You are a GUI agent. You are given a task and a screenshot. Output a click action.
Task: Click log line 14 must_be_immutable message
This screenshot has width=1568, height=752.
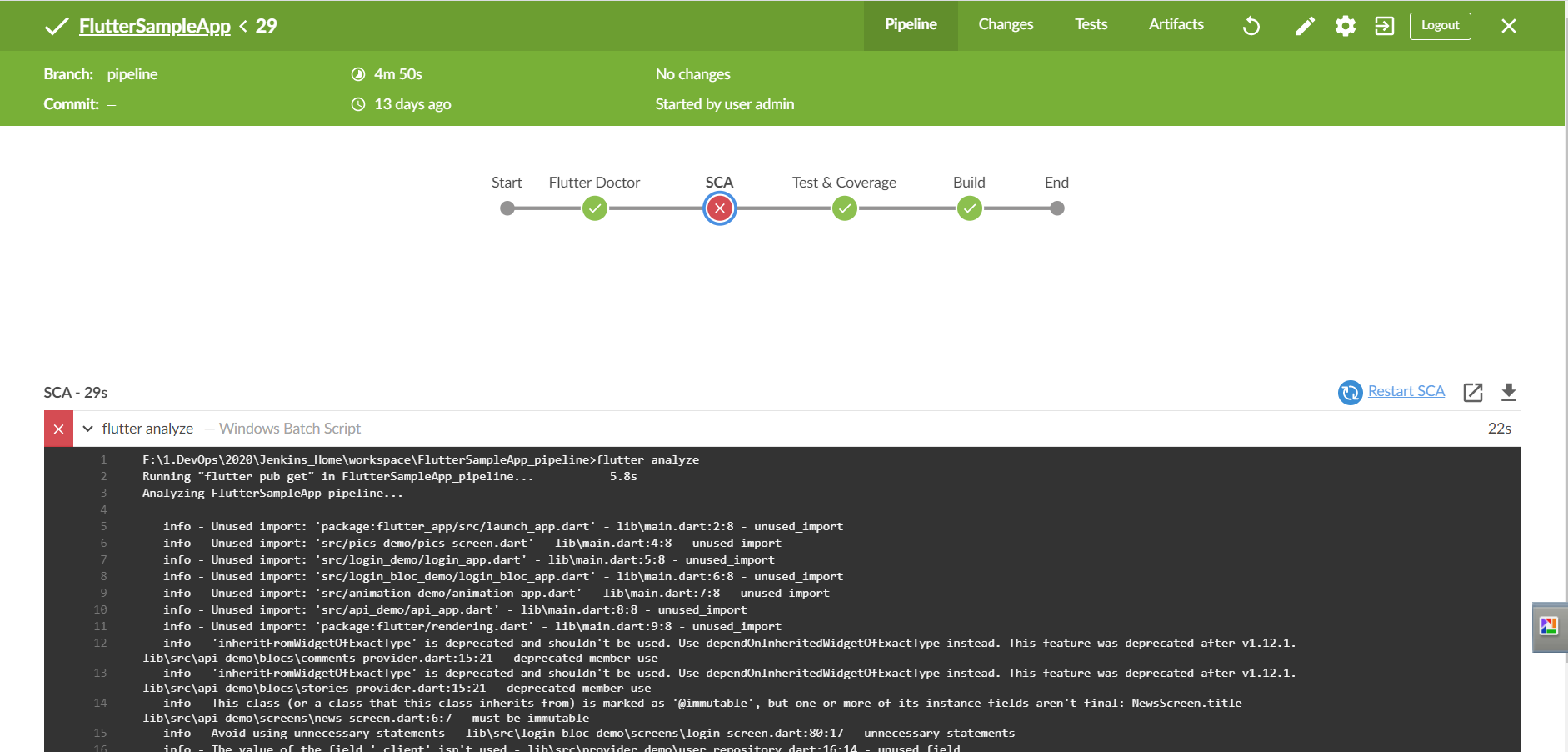pos(699,710)
